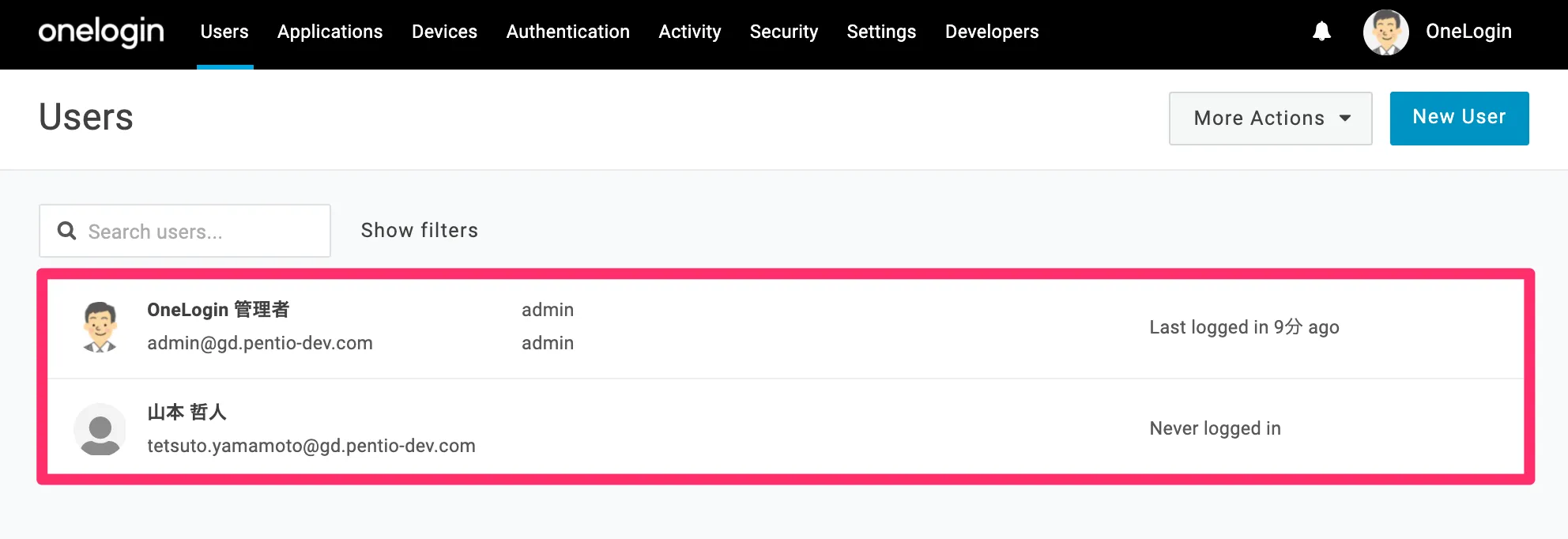Click the OneLogin logo in header
The image size is (1568, 539).
coord(101,32)
